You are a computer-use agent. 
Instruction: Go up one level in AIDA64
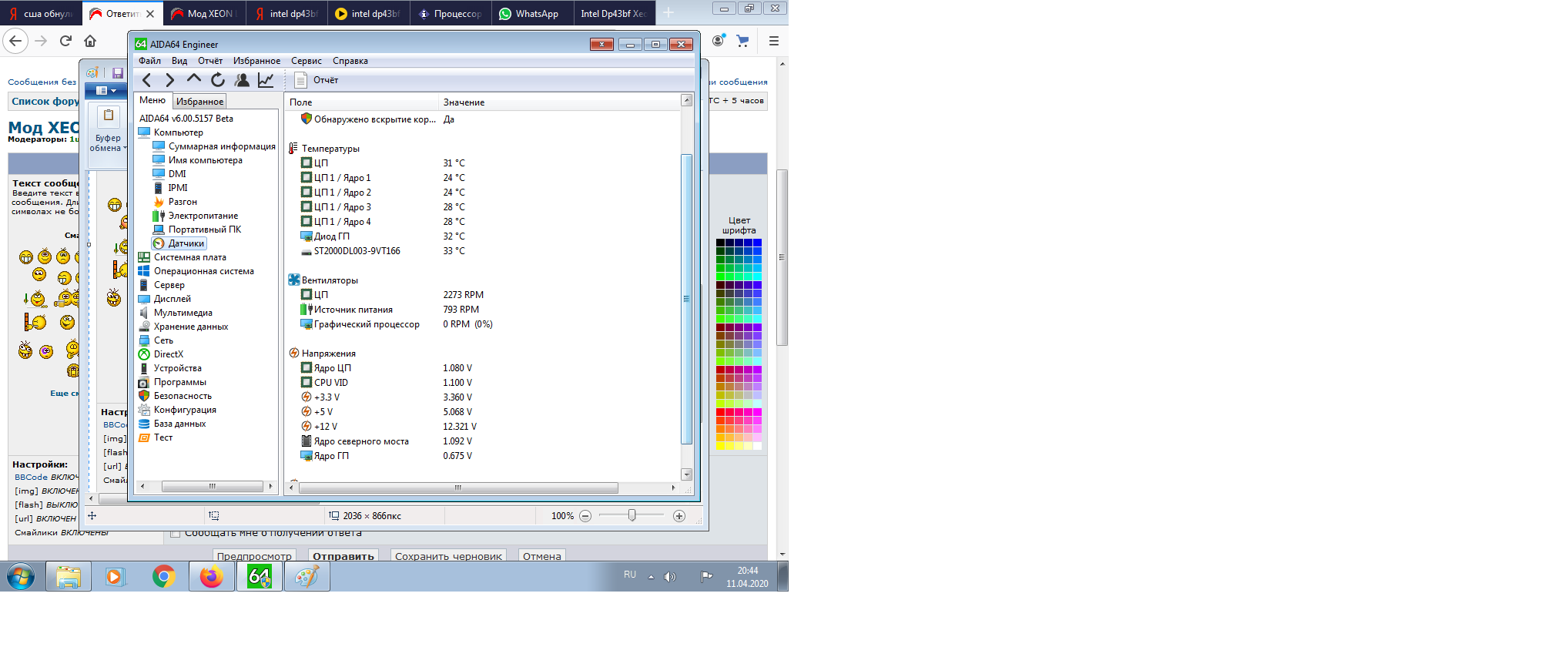point(194,80)
